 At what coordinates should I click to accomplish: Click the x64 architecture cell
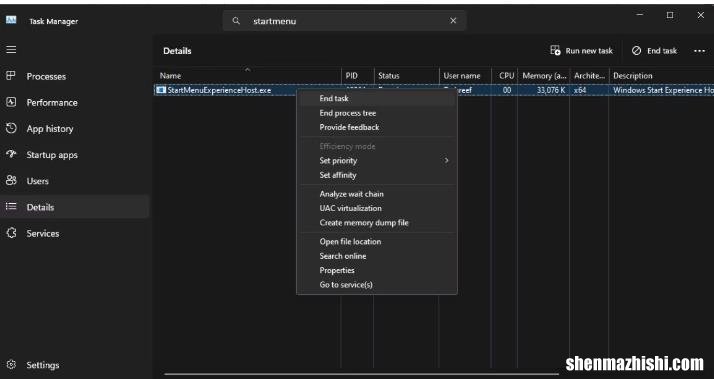[x=580, y=90]
